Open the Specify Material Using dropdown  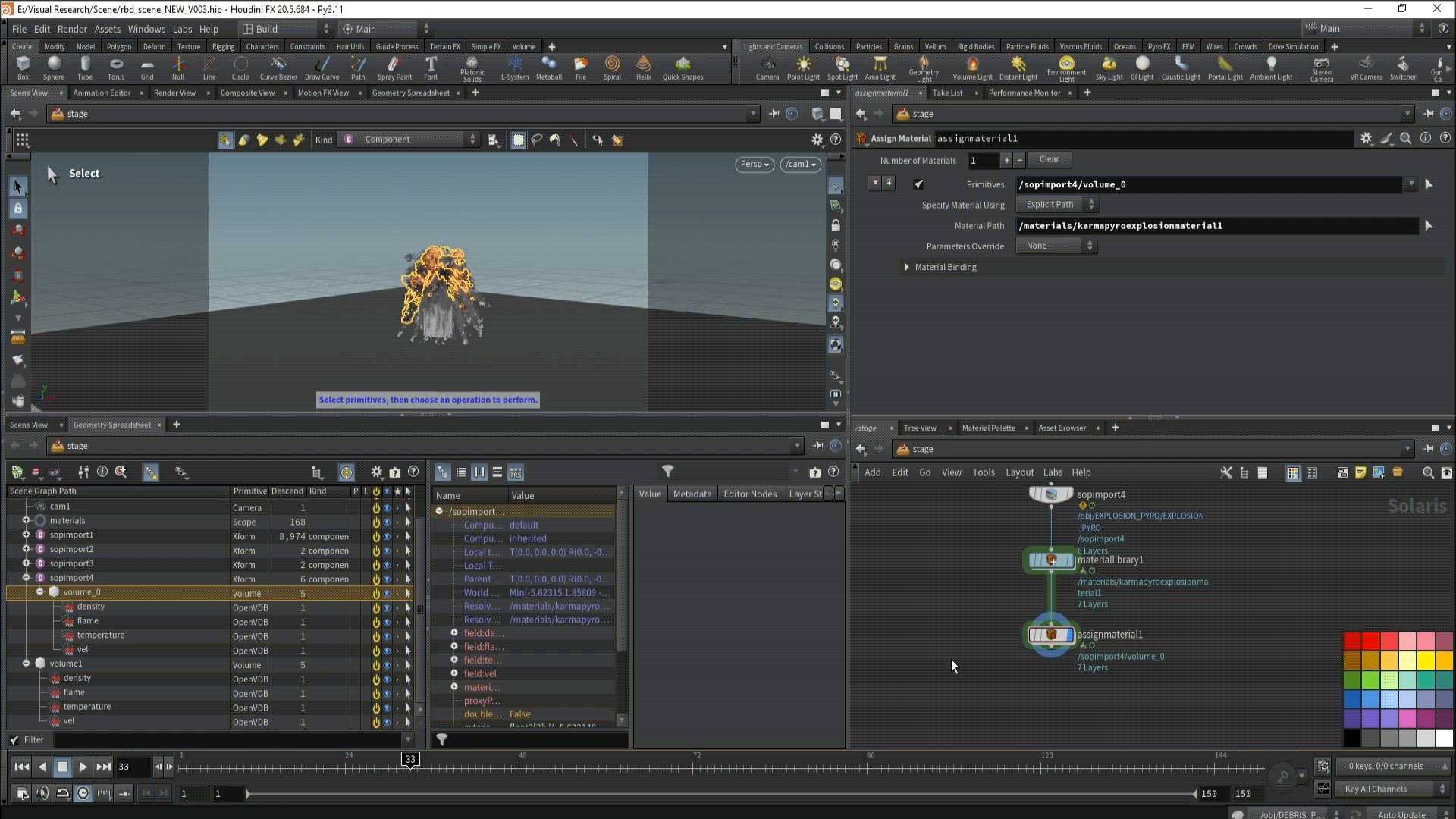pyautogui.click(x=1057, y=205)
